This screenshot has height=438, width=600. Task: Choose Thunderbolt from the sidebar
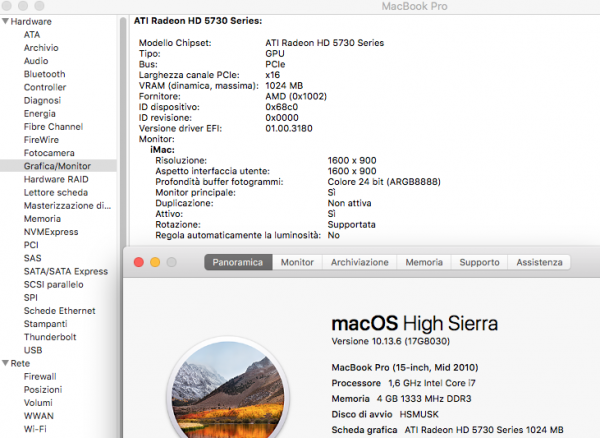pyautogui.click(x=50, y=337)
